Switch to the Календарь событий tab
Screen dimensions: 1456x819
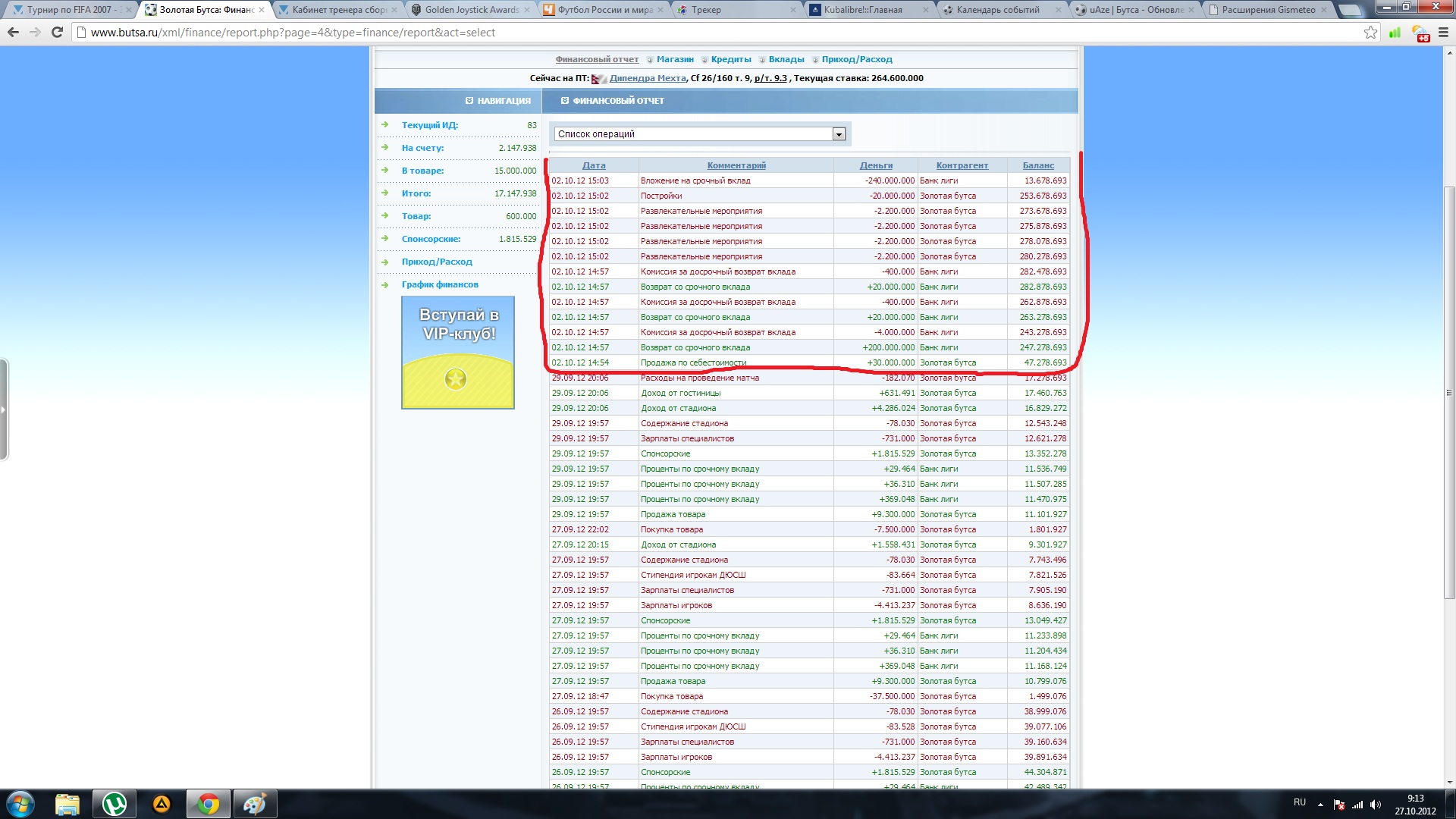(x=997, y=10)
